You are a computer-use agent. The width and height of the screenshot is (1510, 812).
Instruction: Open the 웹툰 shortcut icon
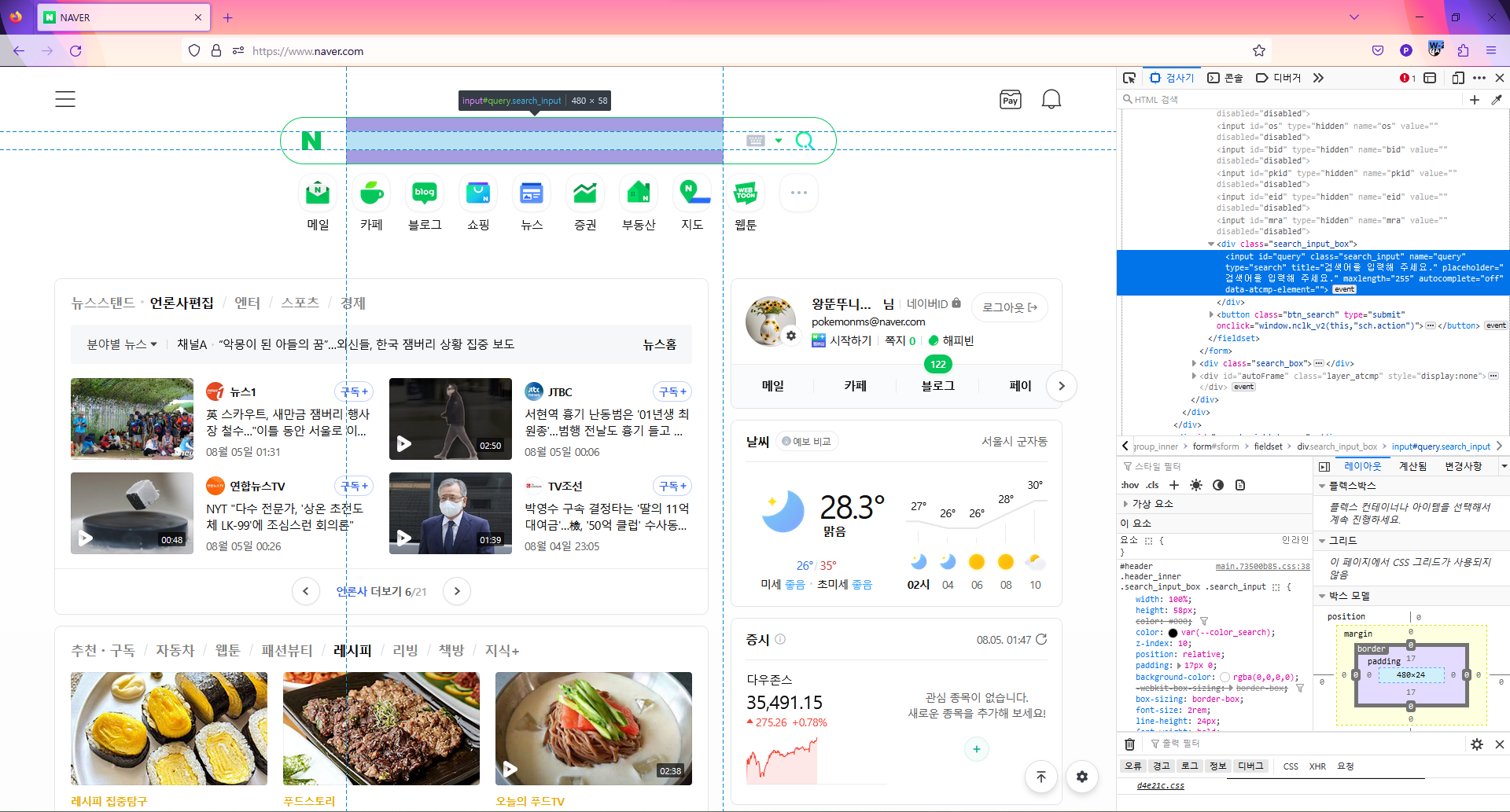(x=746, y=193)
